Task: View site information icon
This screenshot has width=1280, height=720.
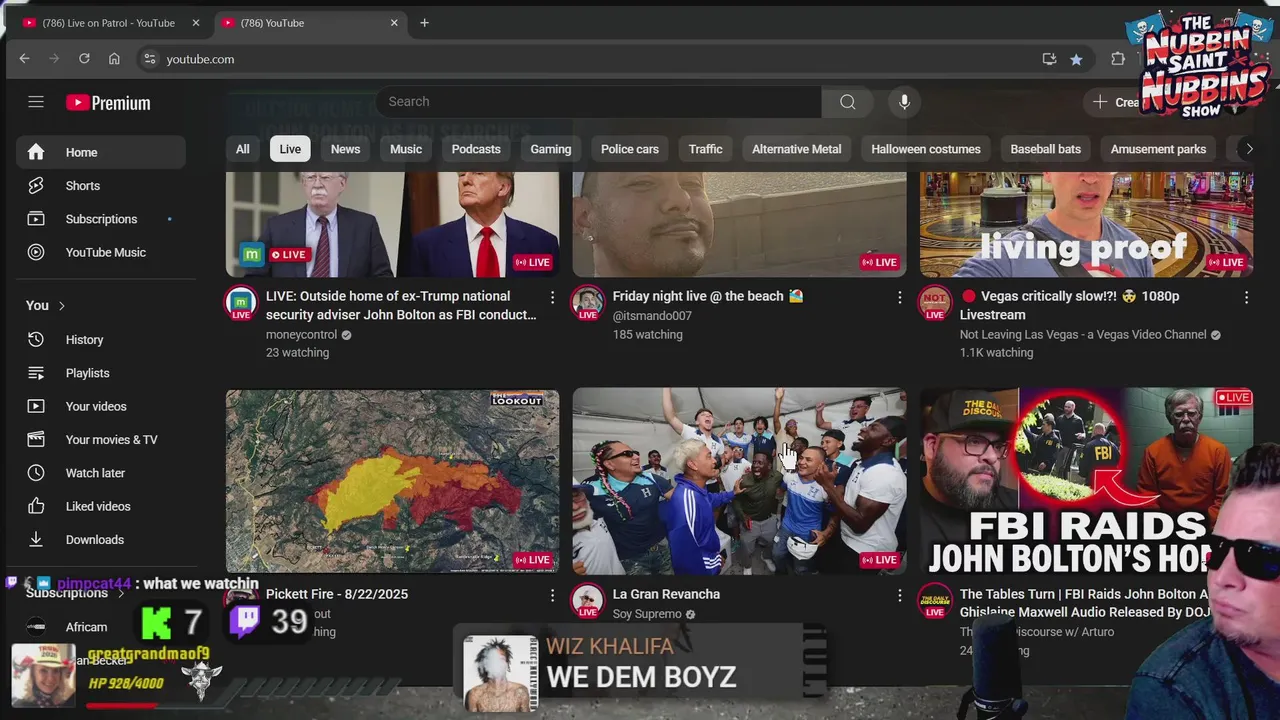Action: pyautogui.click(x=150, y=59)
